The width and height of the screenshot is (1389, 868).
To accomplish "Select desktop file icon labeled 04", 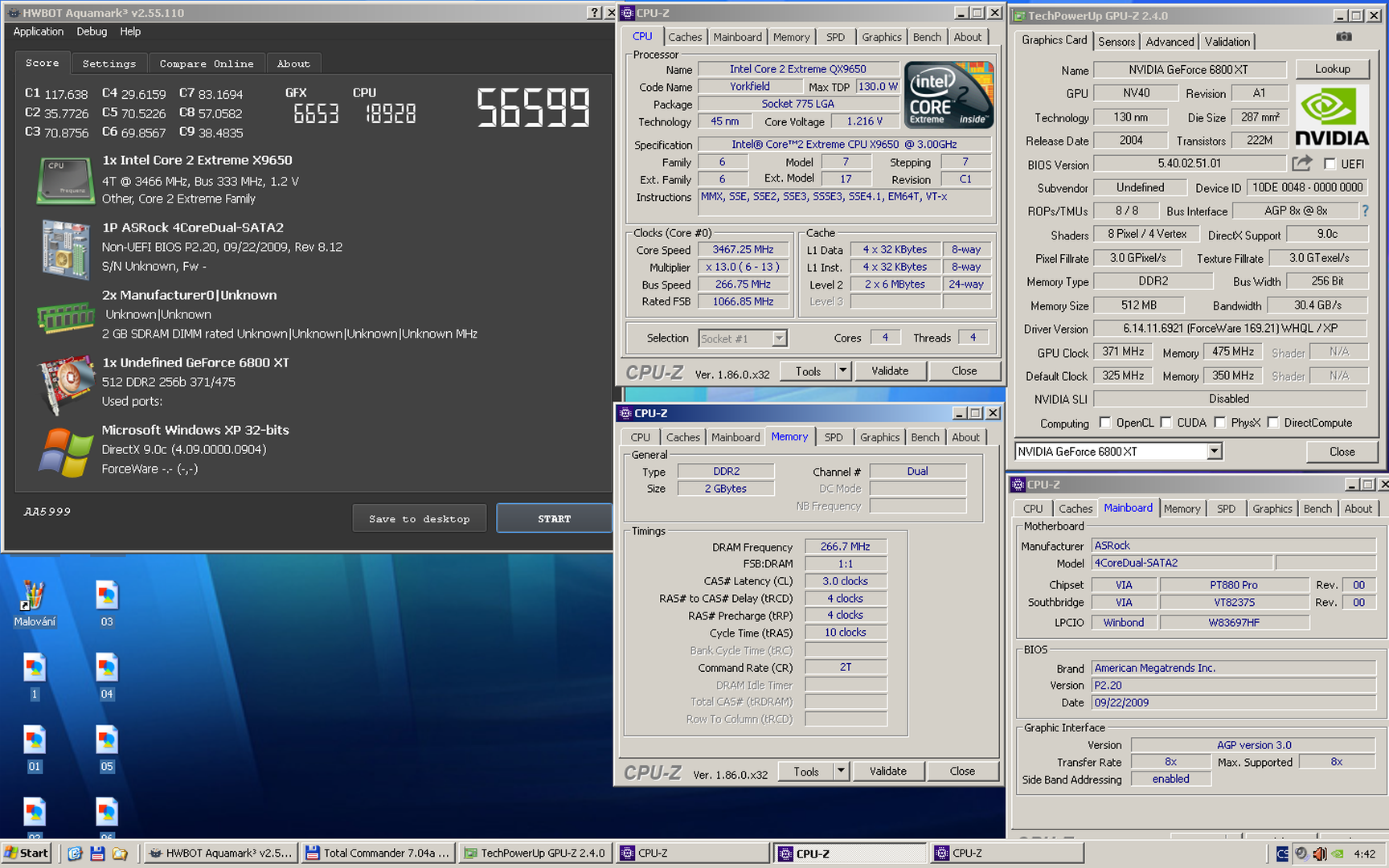I will coord(107,676).
